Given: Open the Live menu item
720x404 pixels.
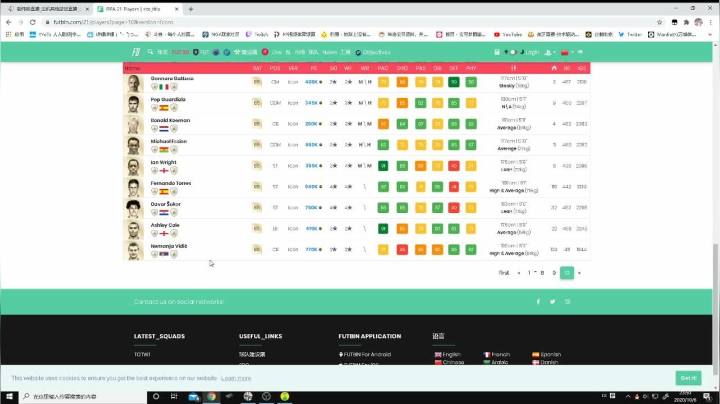Looking at the screenshot, I should (276, 52).
